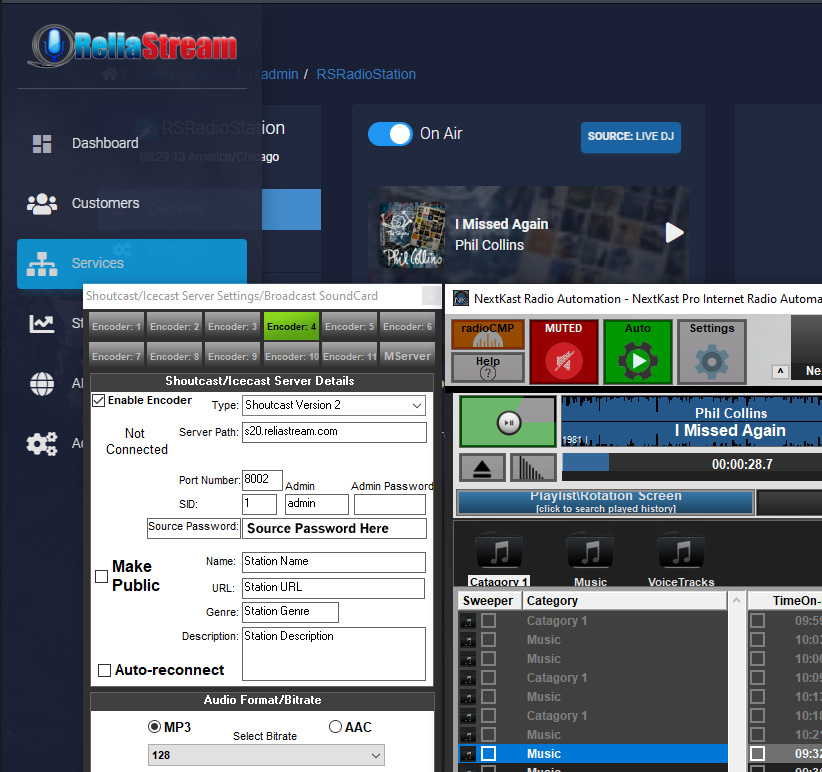This screenshot has width=822, height=772.
Task: Click the radioCMP button icon
Action: (487, 334)
